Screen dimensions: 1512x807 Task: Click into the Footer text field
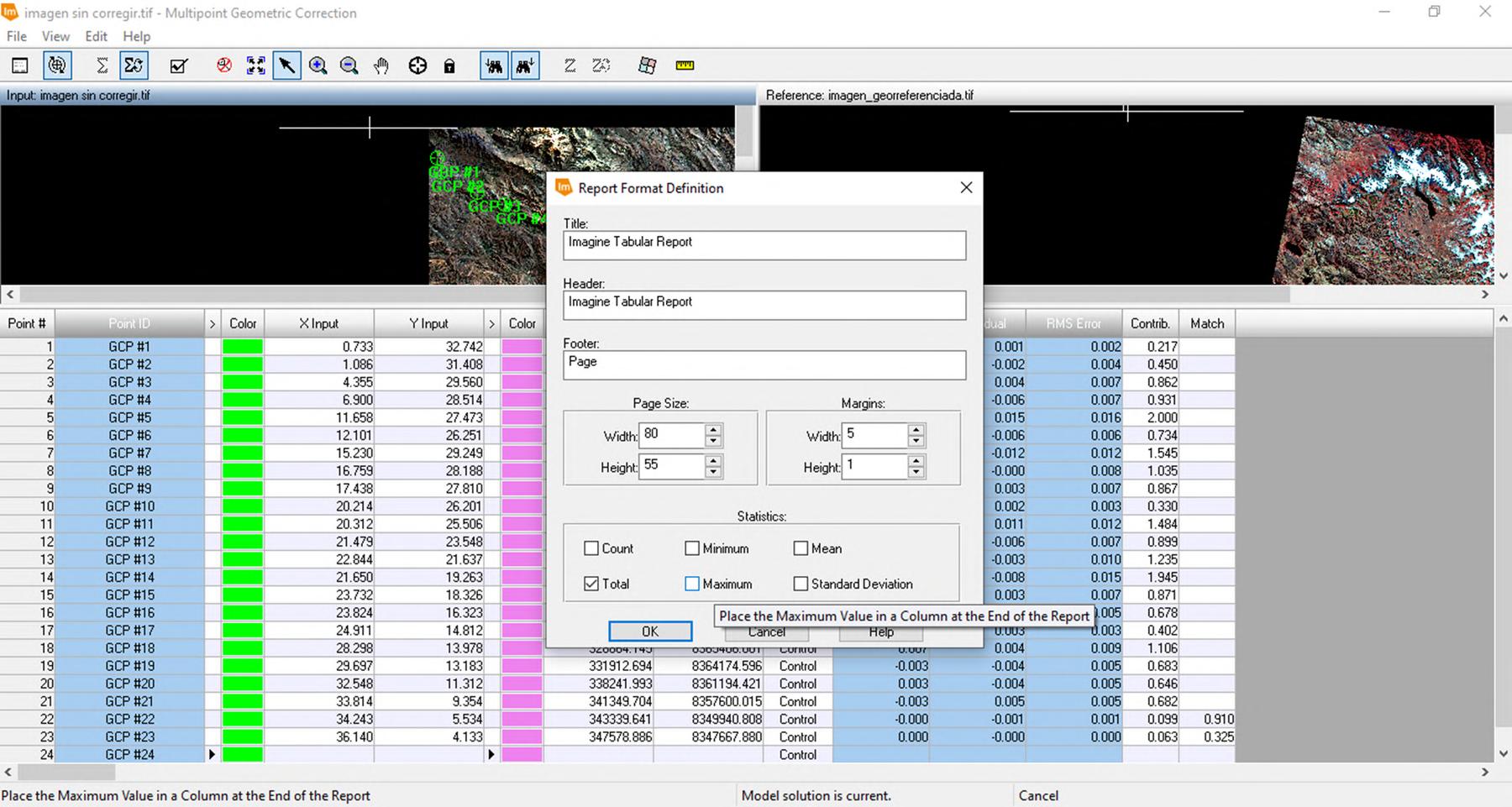pyautogui.click(x=764, y=364)
